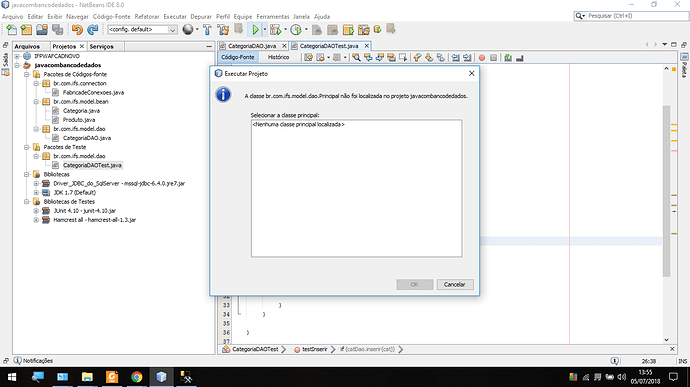Image resolution: width=690 pixels, height=387 pixels.
Task: Click the Undo arrow icon
Action: coord(77,29)
